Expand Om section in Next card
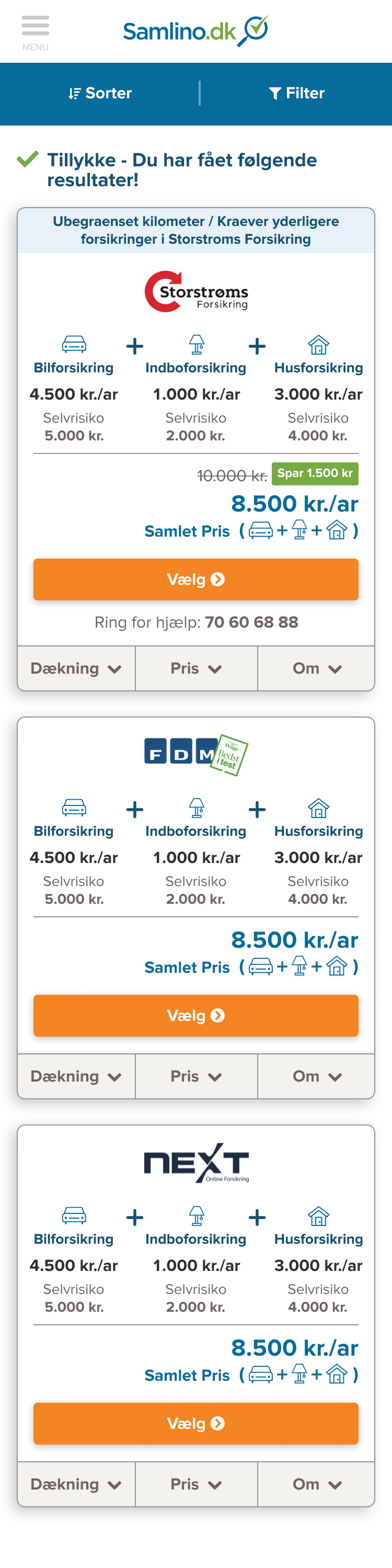Image resolution: width=392 pixels, height=1568 pixels. (317, 1484)
